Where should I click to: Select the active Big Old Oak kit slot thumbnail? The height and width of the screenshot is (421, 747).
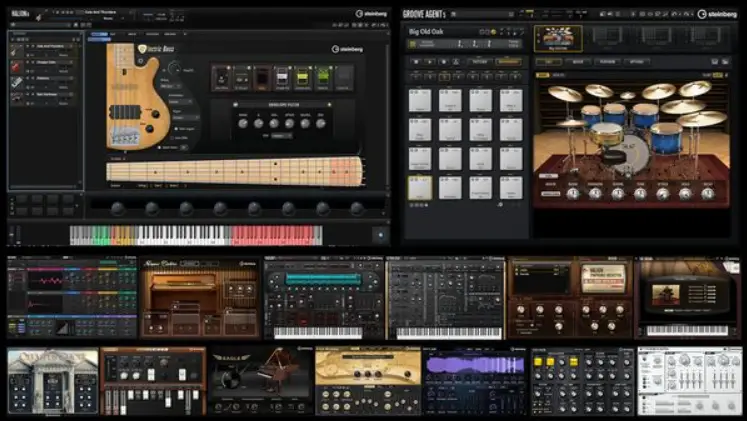point(558,39)
